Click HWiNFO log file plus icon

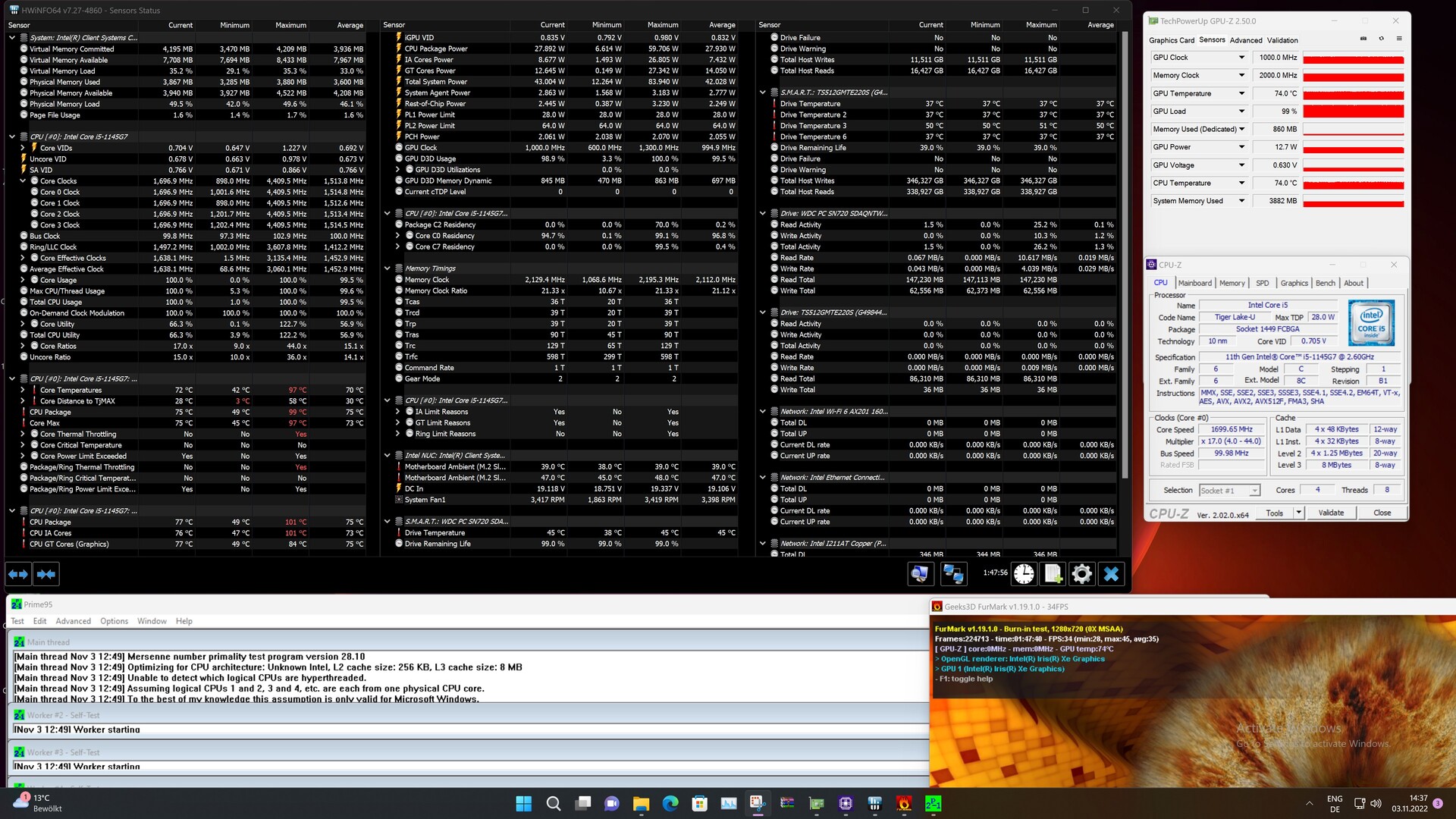(x=1053, y=574)
